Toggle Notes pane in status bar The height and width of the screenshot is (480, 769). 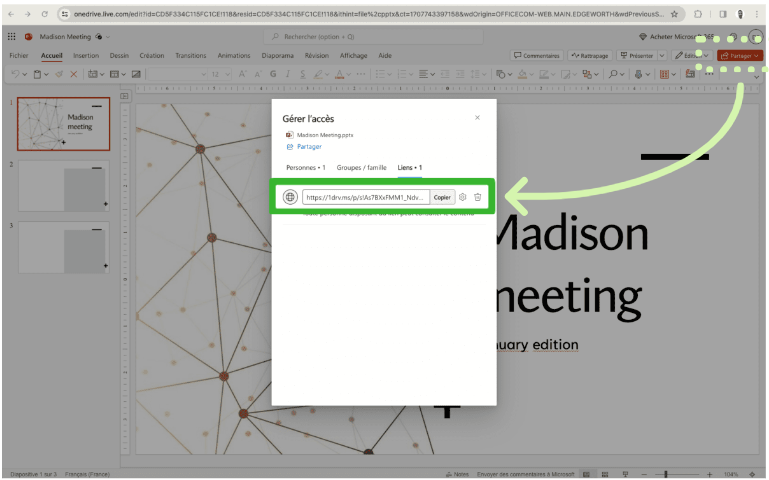tap(454, 473)
